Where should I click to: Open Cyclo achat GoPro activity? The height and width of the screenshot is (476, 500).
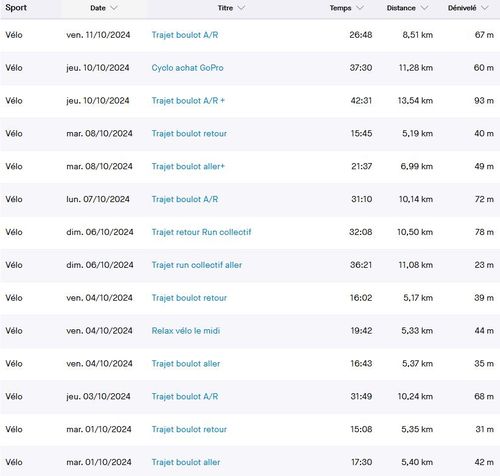187,68
